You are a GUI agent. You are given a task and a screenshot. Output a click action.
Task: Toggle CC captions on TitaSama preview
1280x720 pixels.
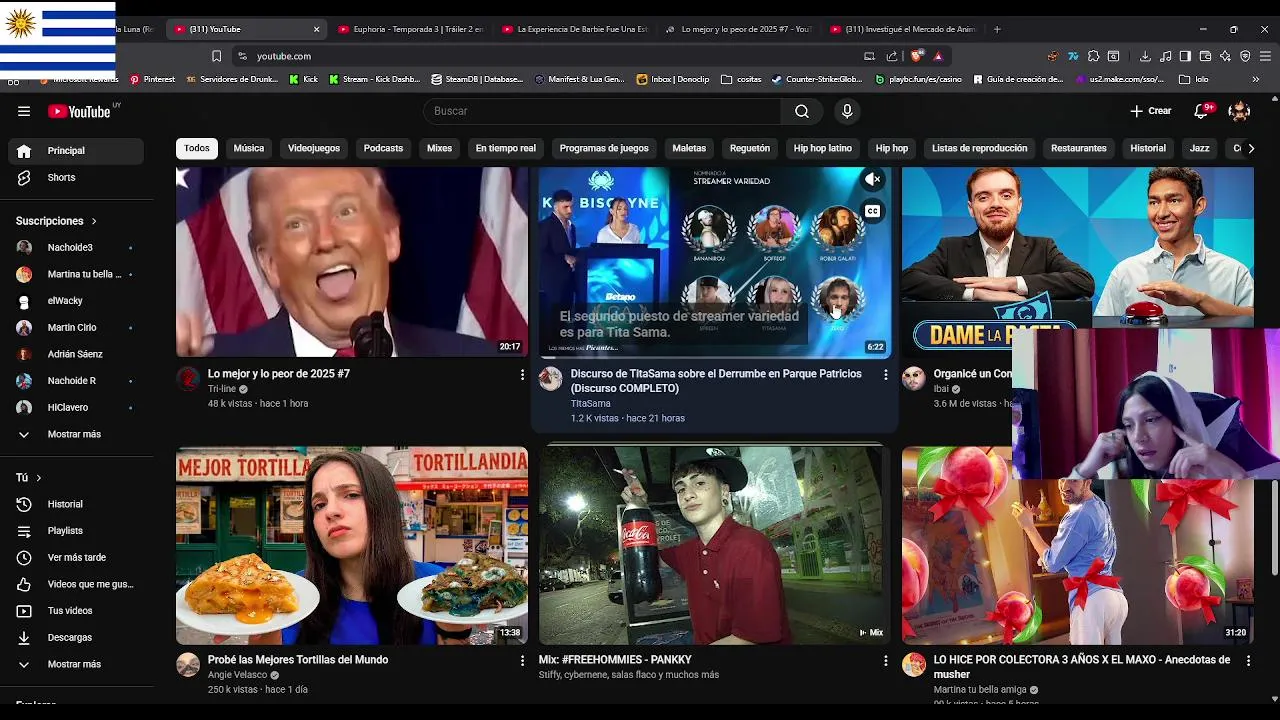(x=873, y=211)
